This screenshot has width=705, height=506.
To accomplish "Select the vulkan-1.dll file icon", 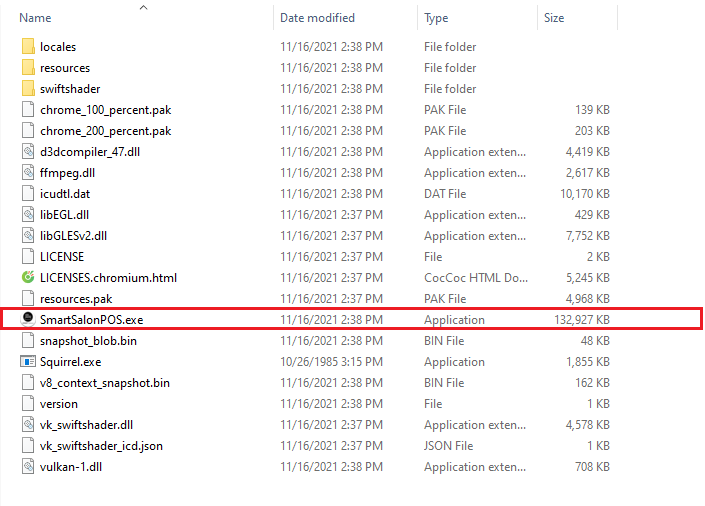I will coord(28,466).
